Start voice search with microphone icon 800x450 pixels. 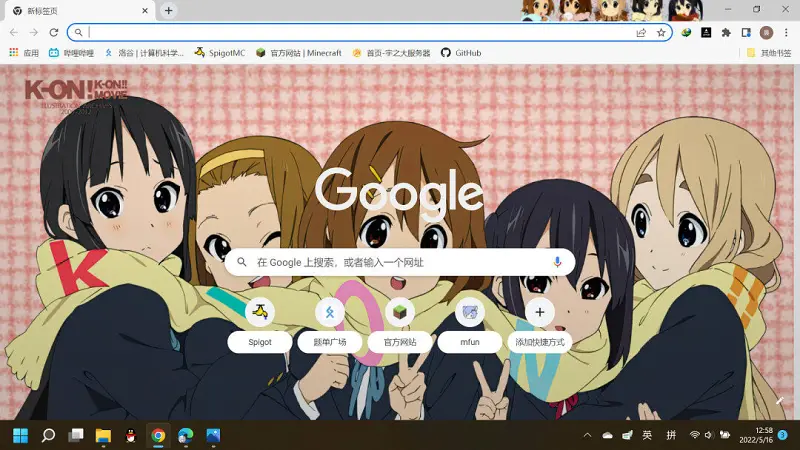[557, 262]
